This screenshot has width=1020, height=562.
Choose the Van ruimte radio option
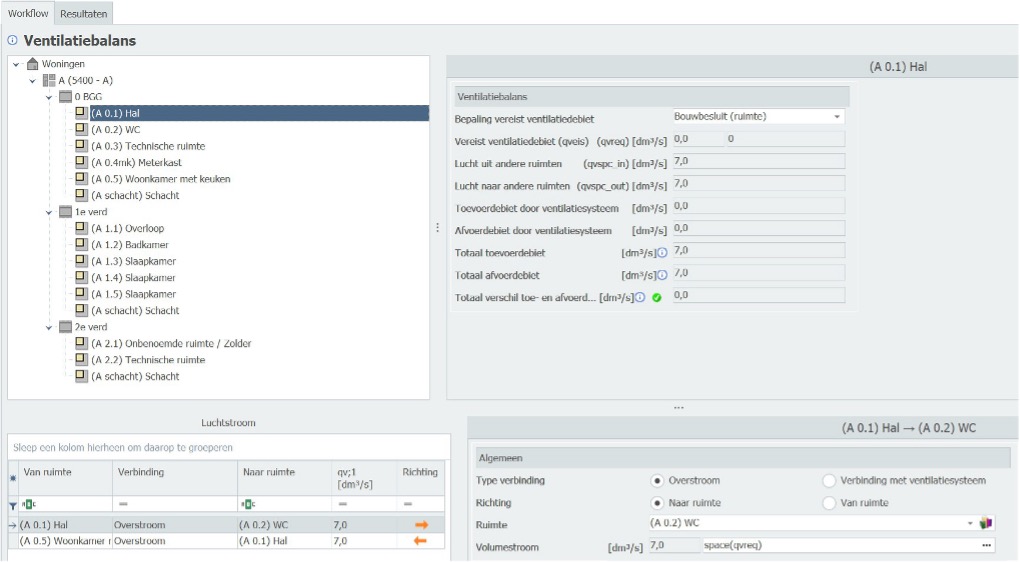(829, 503)
